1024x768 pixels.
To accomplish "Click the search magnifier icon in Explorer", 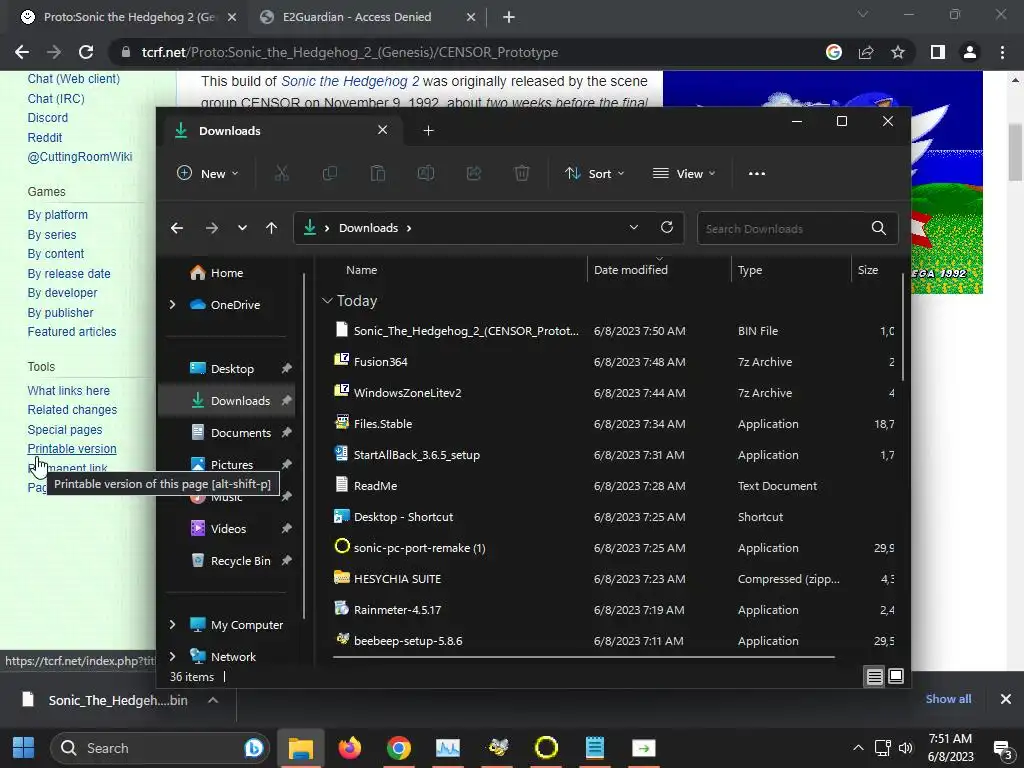I will pyautogui.click(x=879, y=228).
